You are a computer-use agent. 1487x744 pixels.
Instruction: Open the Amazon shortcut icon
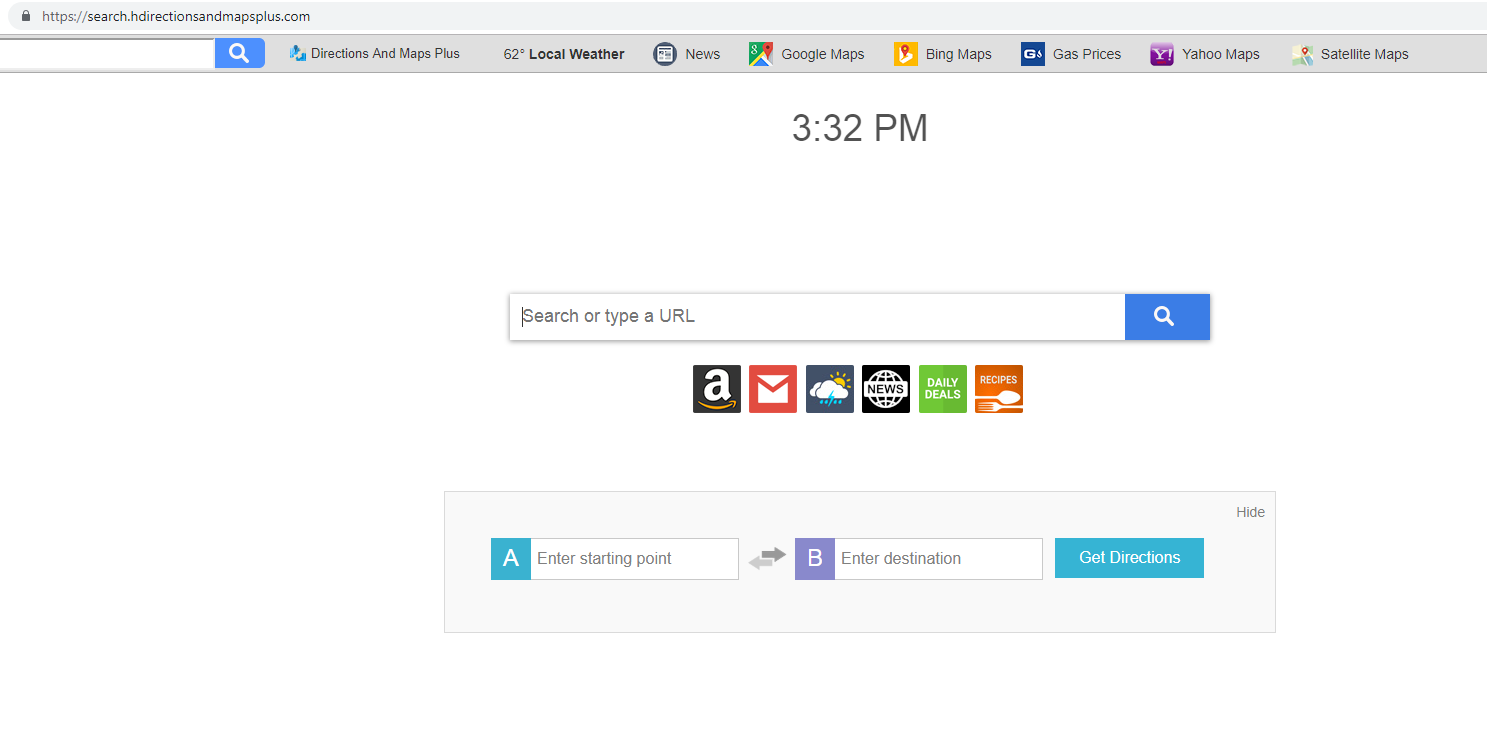point(717,389)
